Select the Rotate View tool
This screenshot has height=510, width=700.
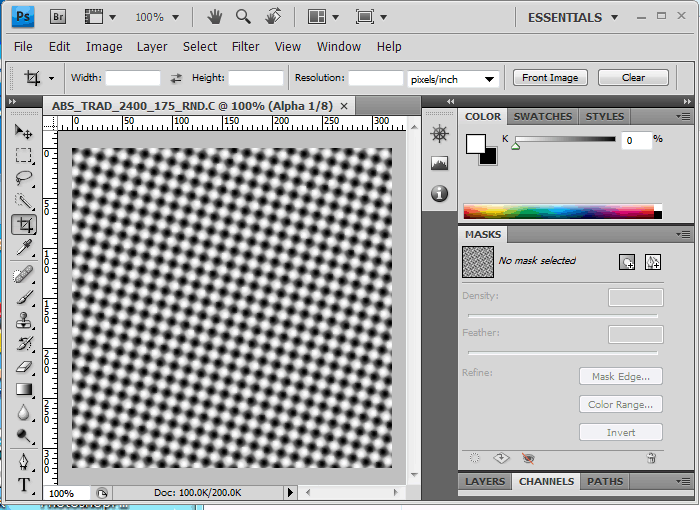(x=273, y=17)
